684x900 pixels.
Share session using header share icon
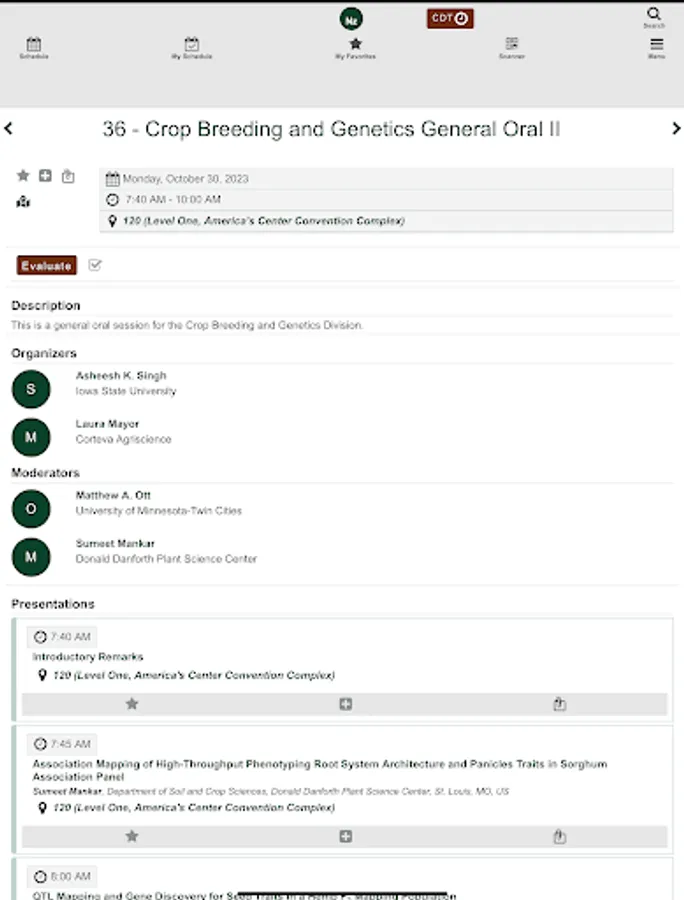[68, 176]
